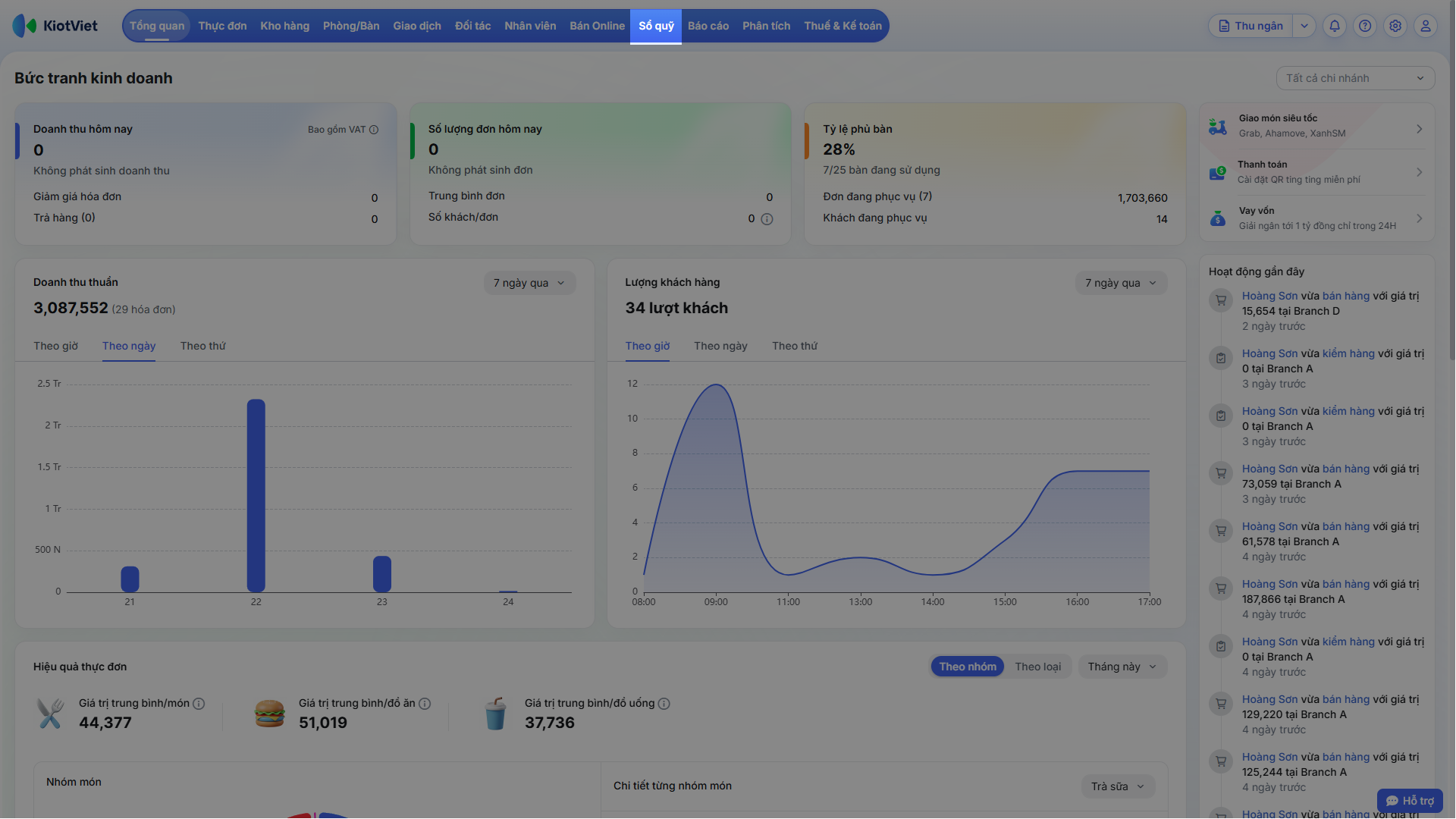Viewport: 1456px width, 819px height.
Task: Open the 7 ngày qua dropdown for Doanh thu thuần
Action: click(x=529, y=283)
